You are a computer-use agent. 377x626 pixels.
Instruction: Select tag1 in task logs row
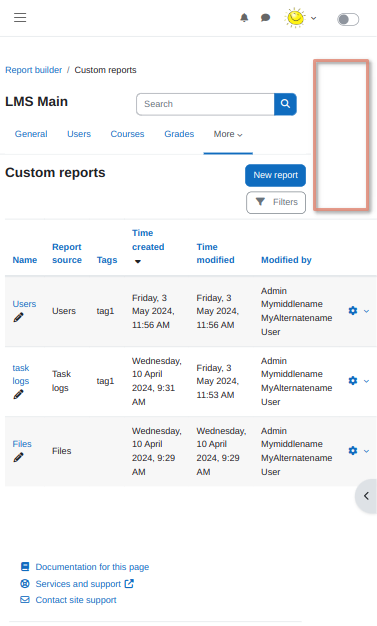(105, 381)
